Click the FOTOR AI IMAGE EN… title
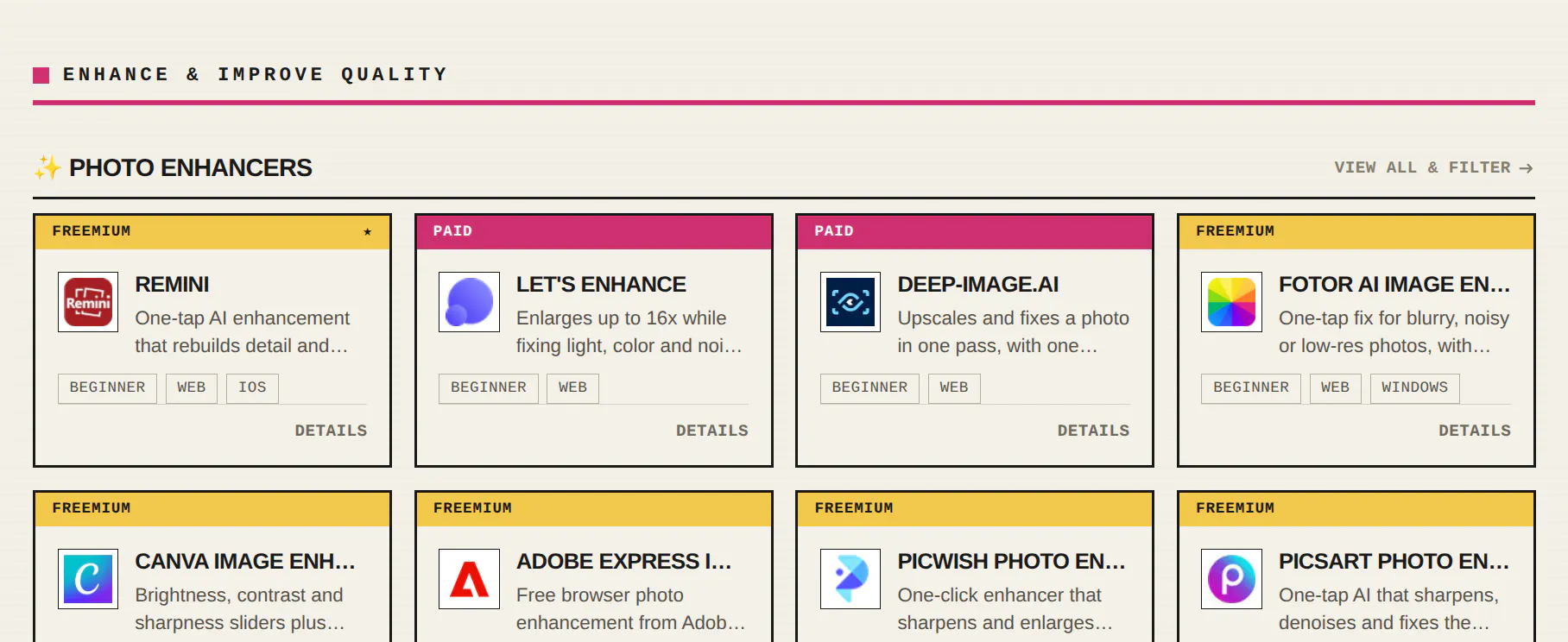The width and height of the screenshot is (1568, 642). [x=1394, y=285]
